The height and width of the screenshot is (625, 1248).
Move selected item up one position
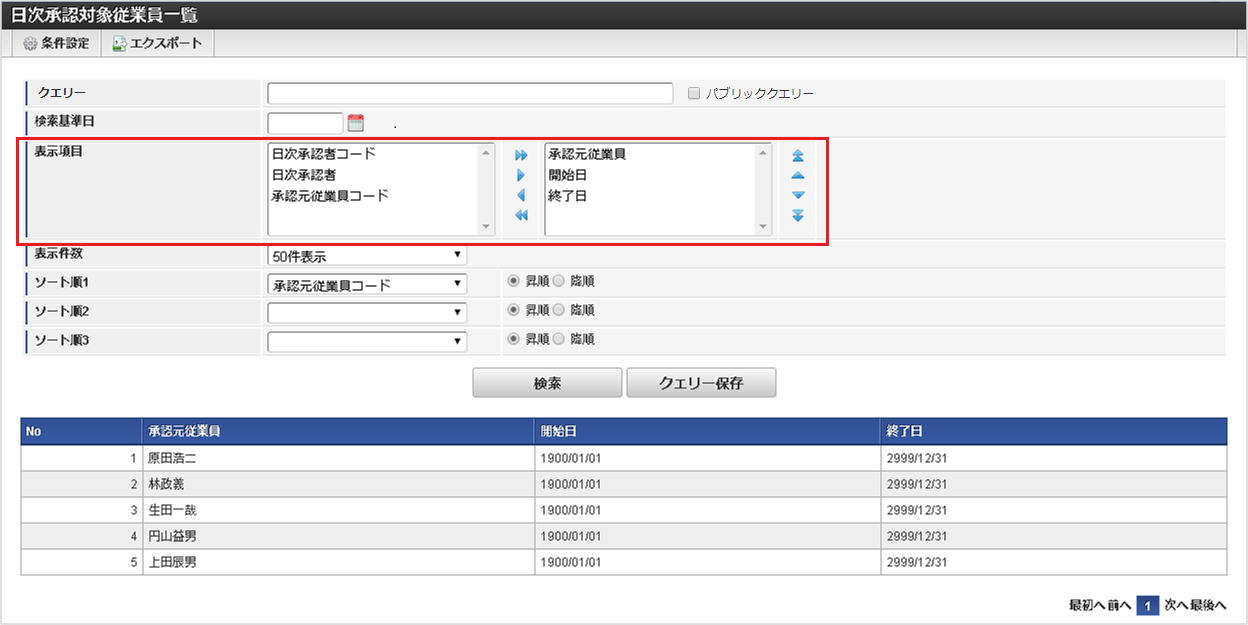tap(797, 176)
